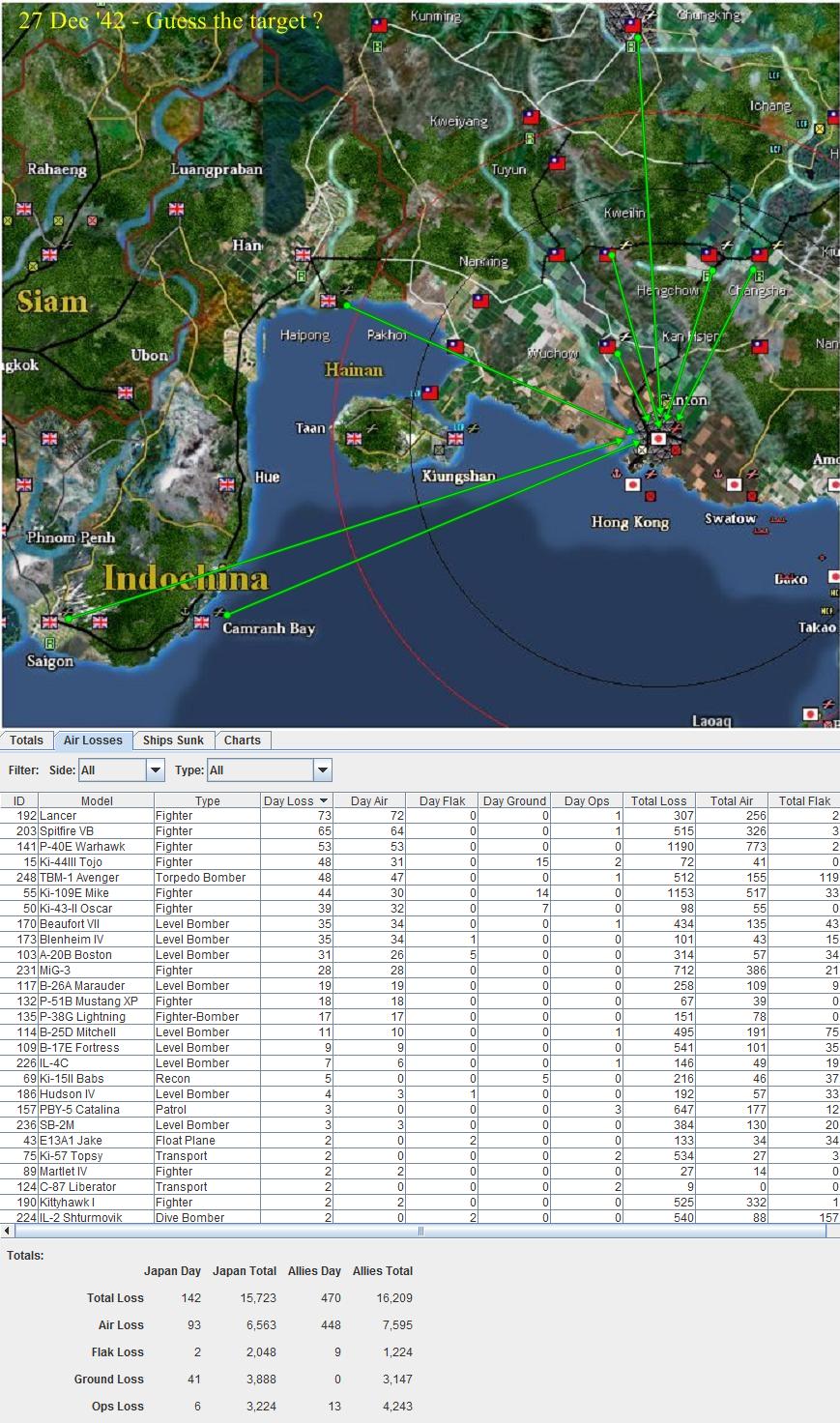This screenshot has width=840, height=1423.
Task: Click the Kunming Chinese flag icon
Action: (379, 25)
